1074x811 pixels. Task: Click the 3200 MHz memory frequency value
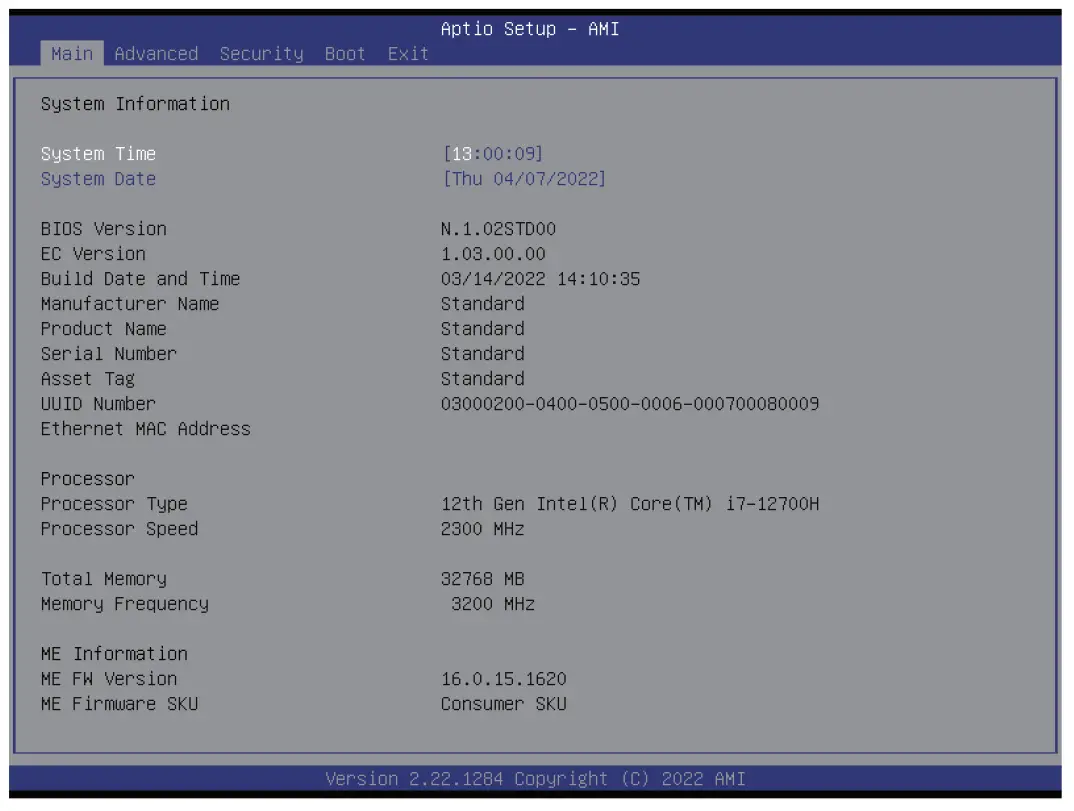[493, 604]
